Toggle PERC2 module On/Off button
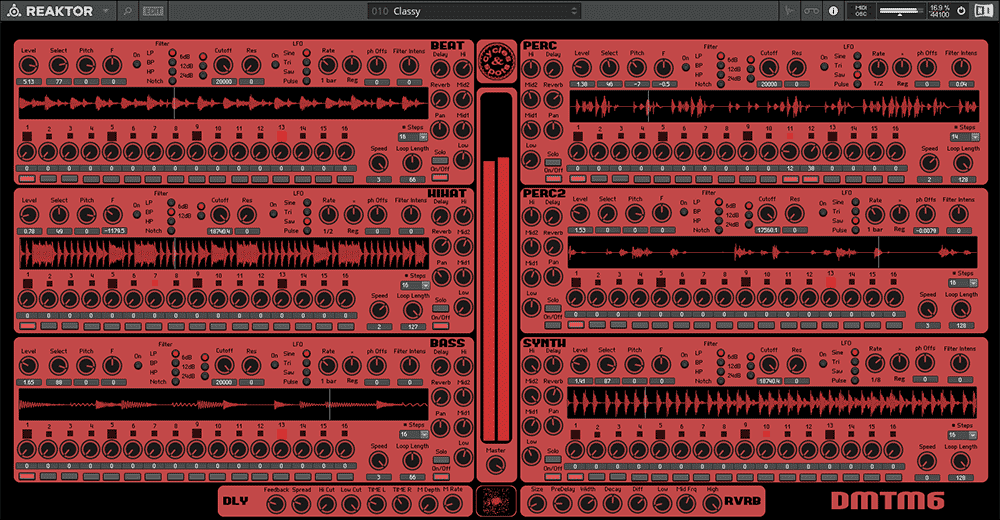Image resolution: width=1000 pixels, height=520 pixels. point(553,325)
